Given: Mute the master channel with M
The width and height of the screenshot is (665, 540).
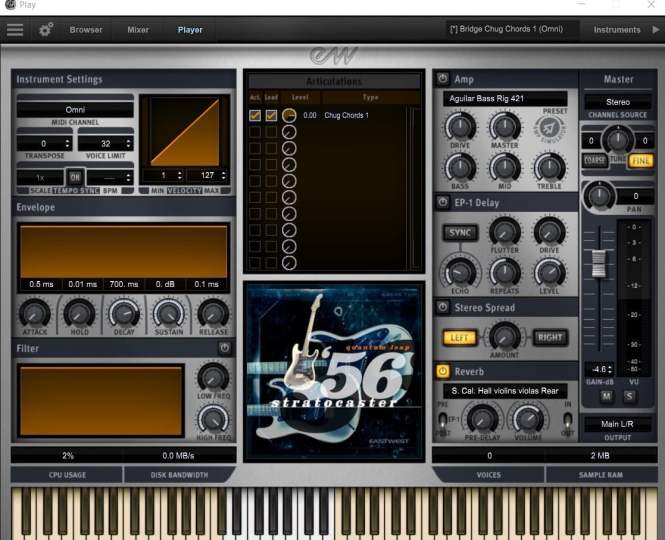Looking at the screenshot, I should [x=606, y=396].
